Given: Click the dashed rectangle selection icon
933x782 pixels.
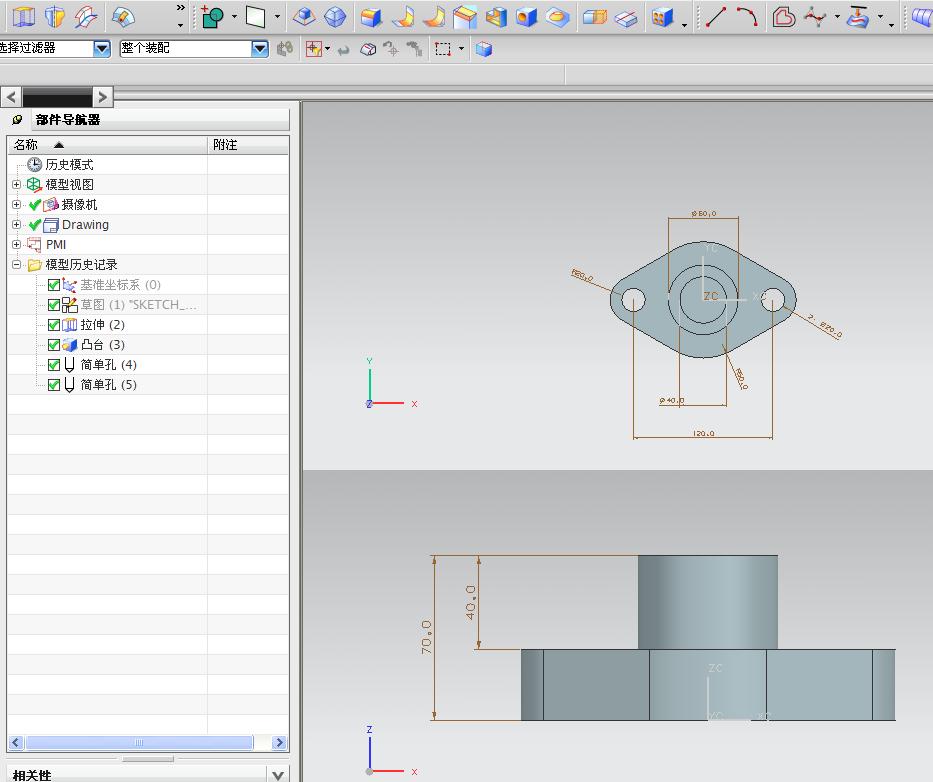Looking at the screenshot, I should pos(443,49).
